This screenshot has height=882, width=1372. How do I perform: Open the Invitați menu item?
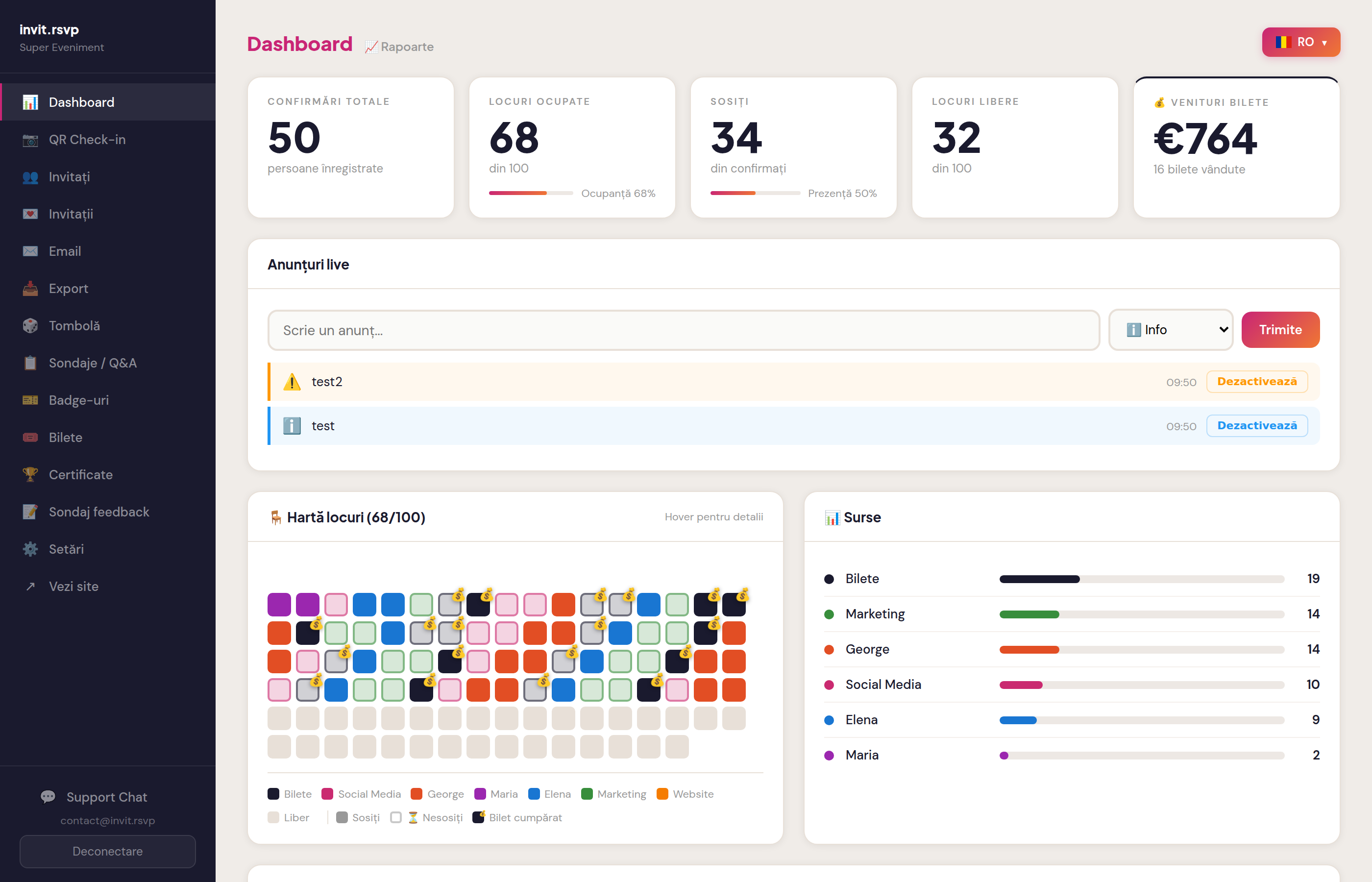[108, 176]
